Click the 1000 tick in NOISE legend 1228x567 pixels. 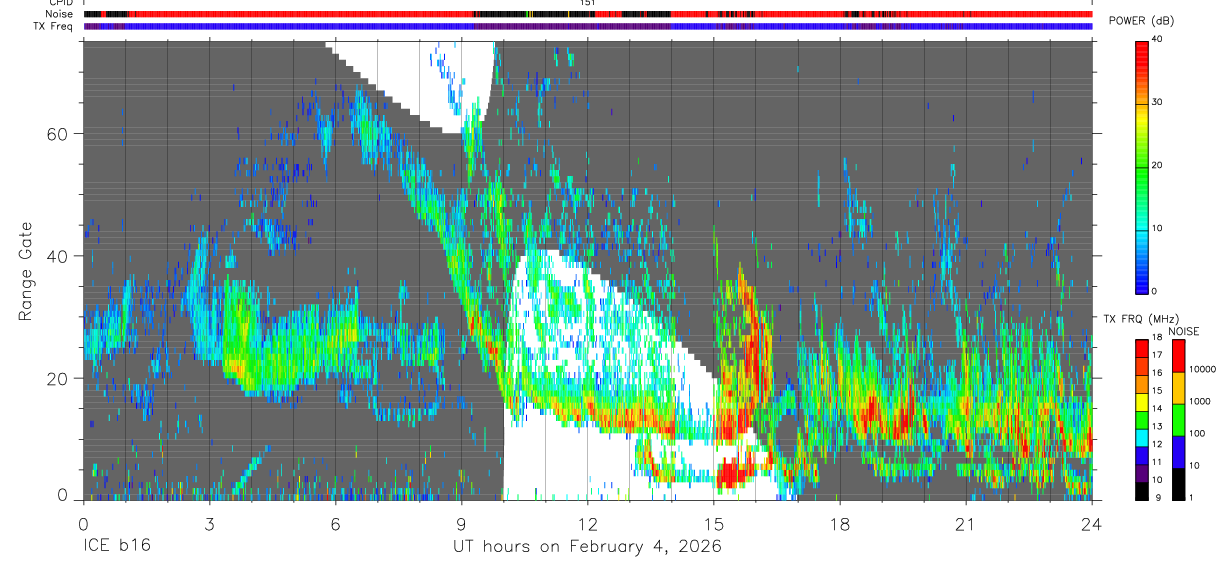pyautogui.click(x=1199, y=401)
